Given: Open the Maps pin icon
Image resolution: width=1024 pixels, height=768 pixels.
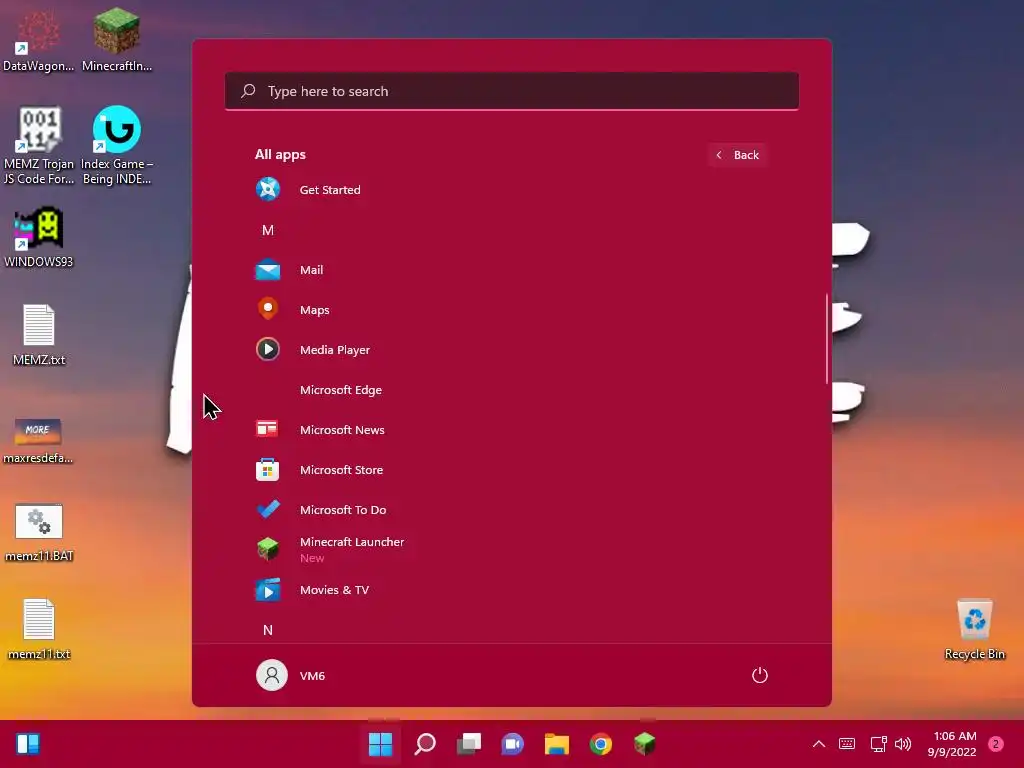Looking at the screenshot, I should (x=268, y=309).
